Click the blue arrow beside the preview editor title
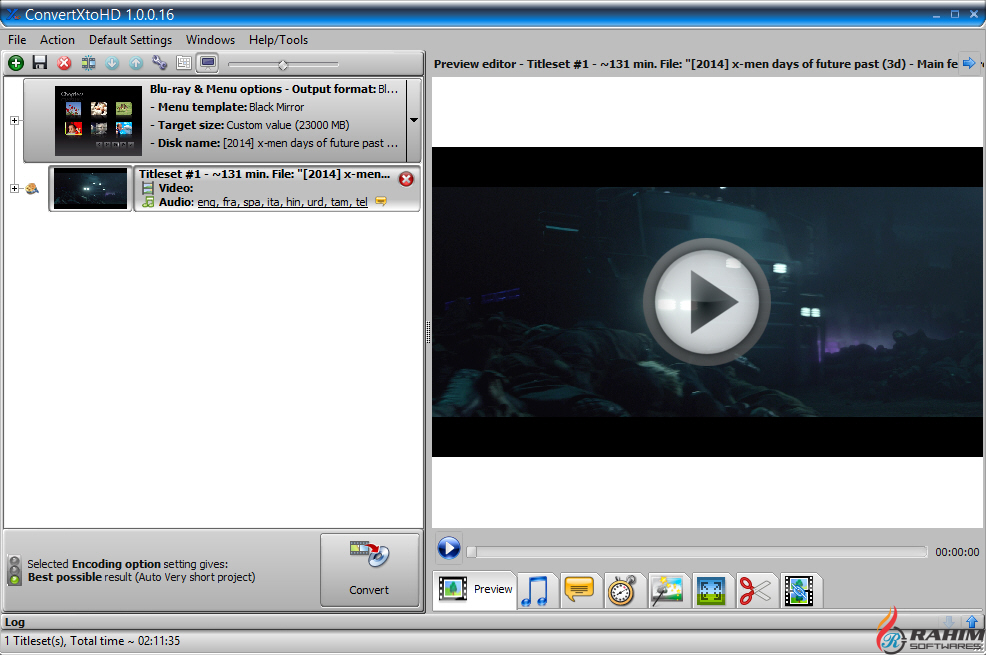This screenshot has height=655, width=986. pyautogui.click(x=969, y=63)
